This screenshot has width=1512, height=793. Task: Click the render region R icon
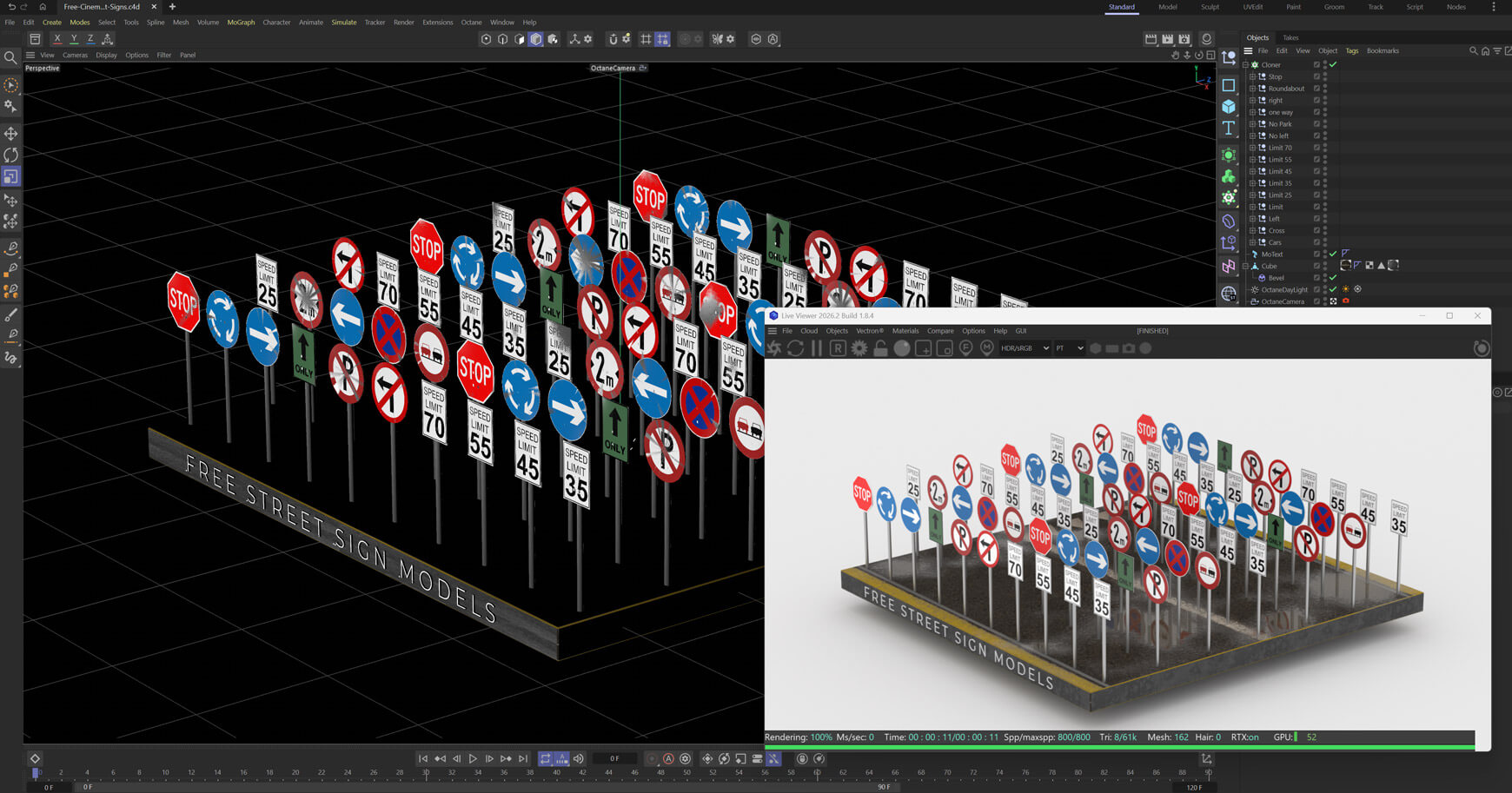click(x=838, y=348)
